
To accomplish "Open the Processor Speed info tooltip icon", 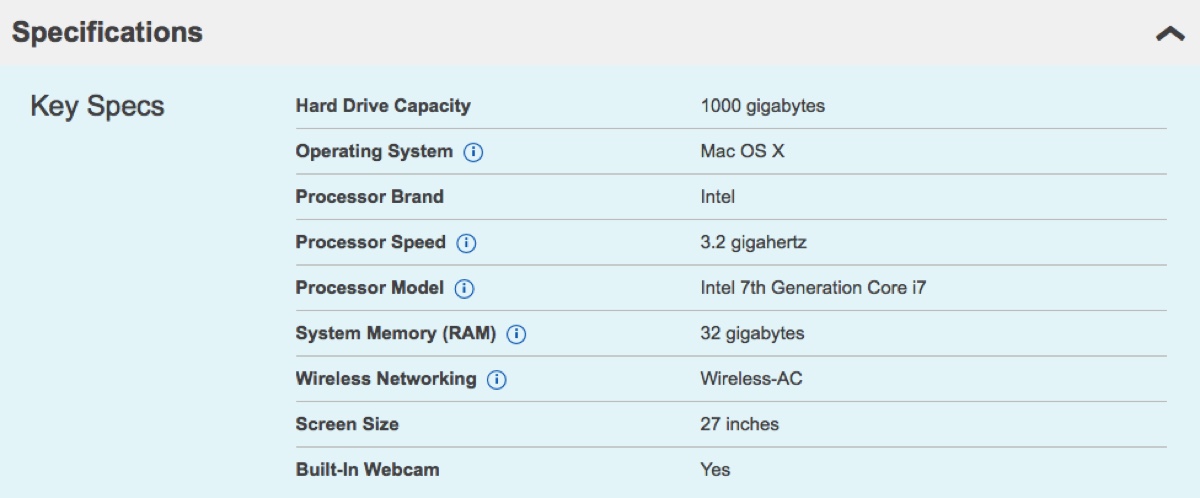I will [x=467, y=244].
